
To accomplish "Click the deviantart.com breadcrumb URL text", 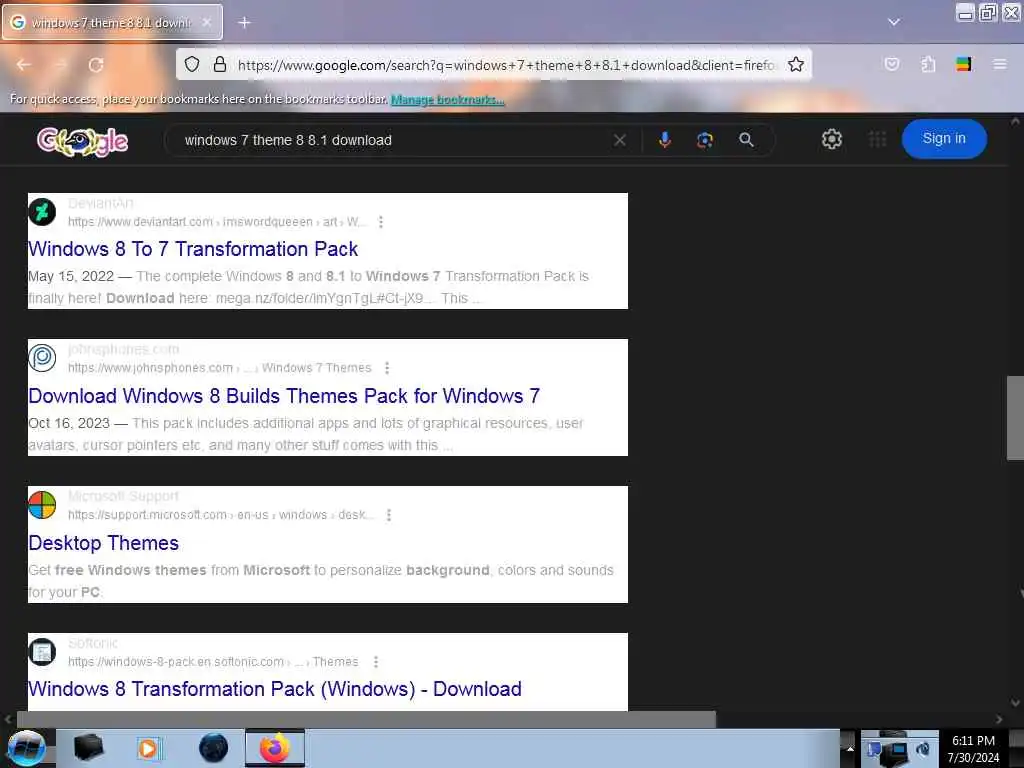I will [x=217, y=222].
